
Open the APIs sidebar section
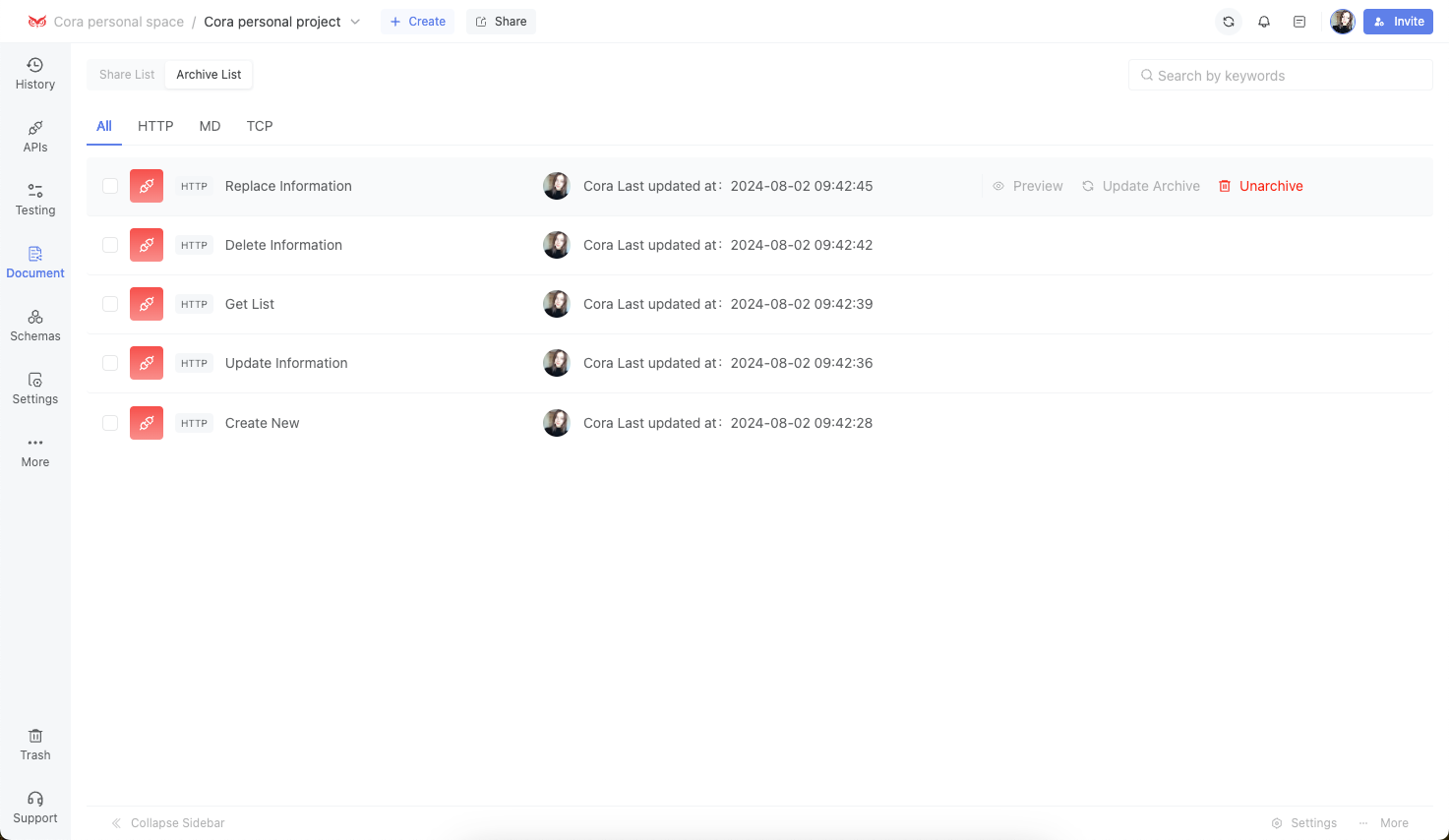click(35, 137)
